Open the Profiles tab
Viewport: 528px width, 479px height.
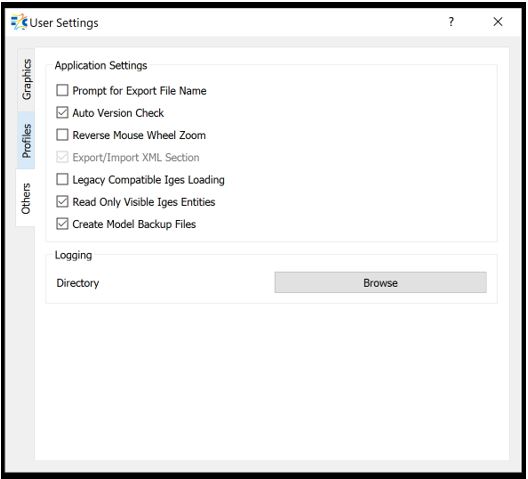[x=26, y=140]
